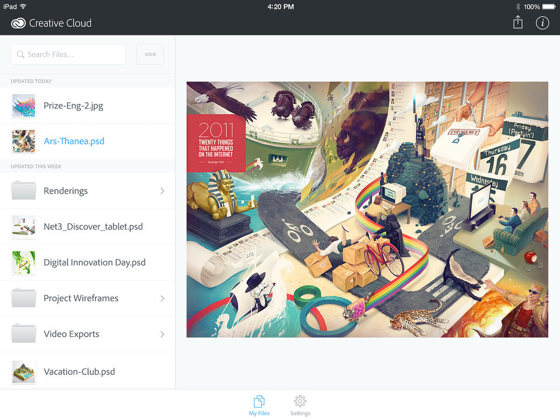Switch to the My Files tab
560x420 pixels.
(x=259, y=405)
